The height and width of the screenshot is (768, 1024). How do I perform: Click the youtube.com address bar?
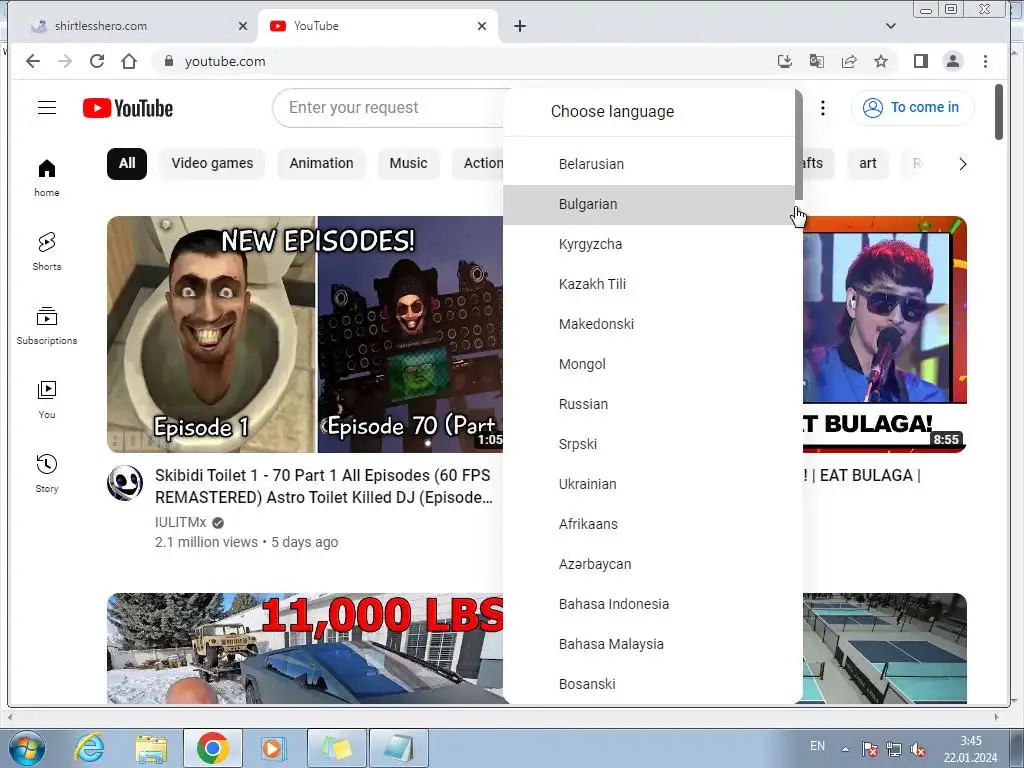coord(457,61)
